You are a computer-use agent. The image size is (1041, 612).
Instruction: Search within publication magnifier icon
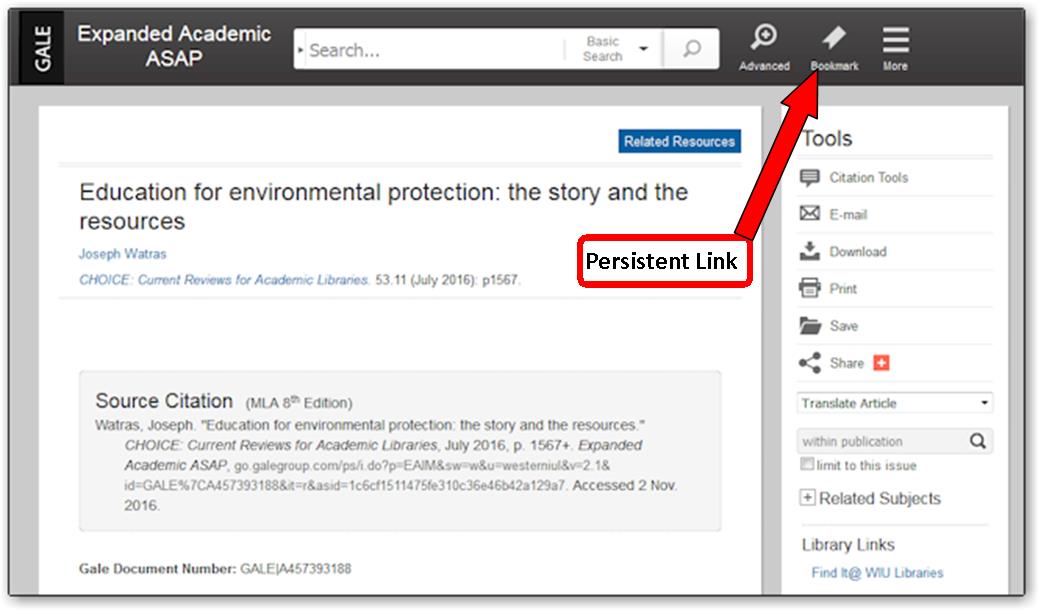(977, 441)
